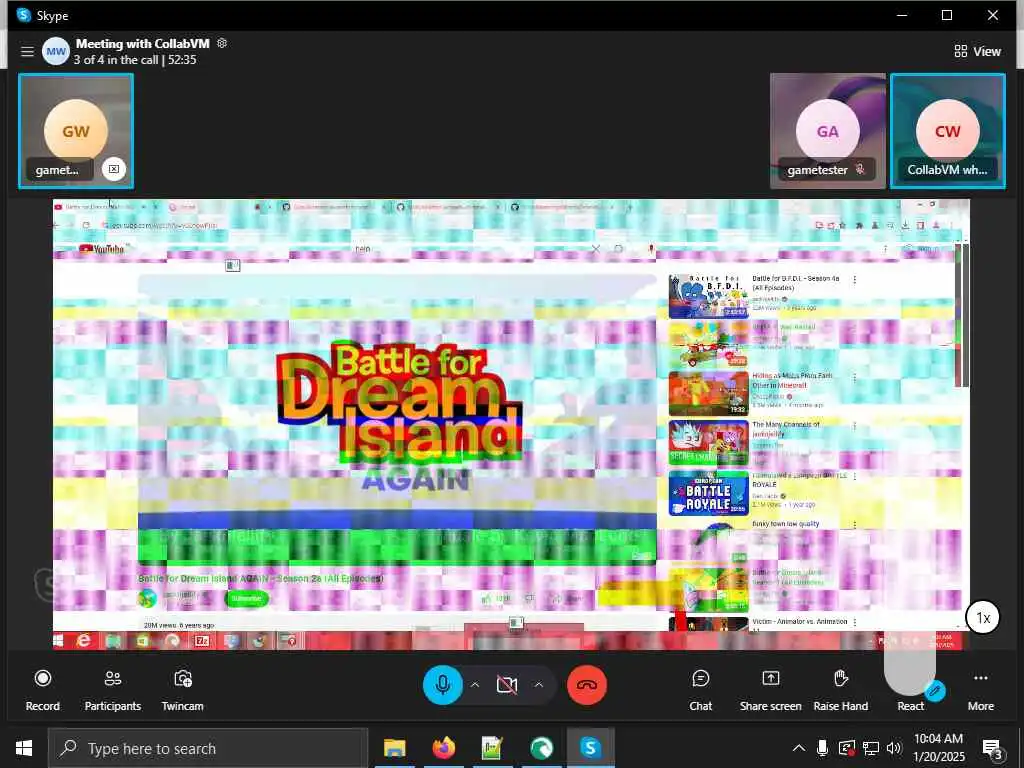Open the Participants panel

[112, 690]
